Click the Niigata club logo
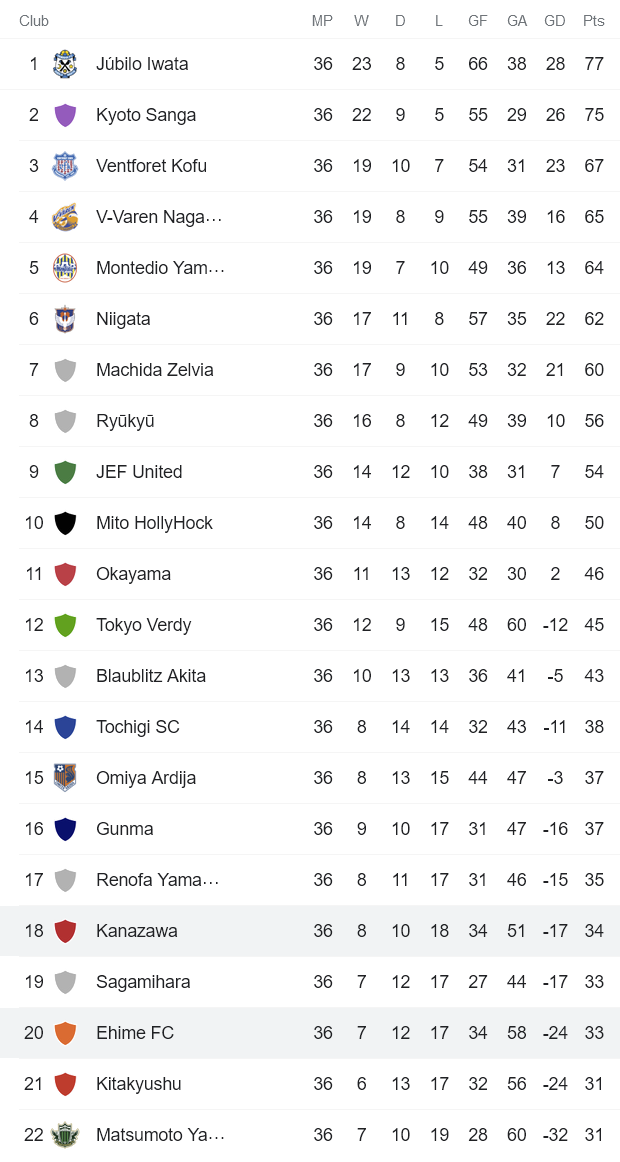This screenshot has height=1162, width=620. click(65, 319)
